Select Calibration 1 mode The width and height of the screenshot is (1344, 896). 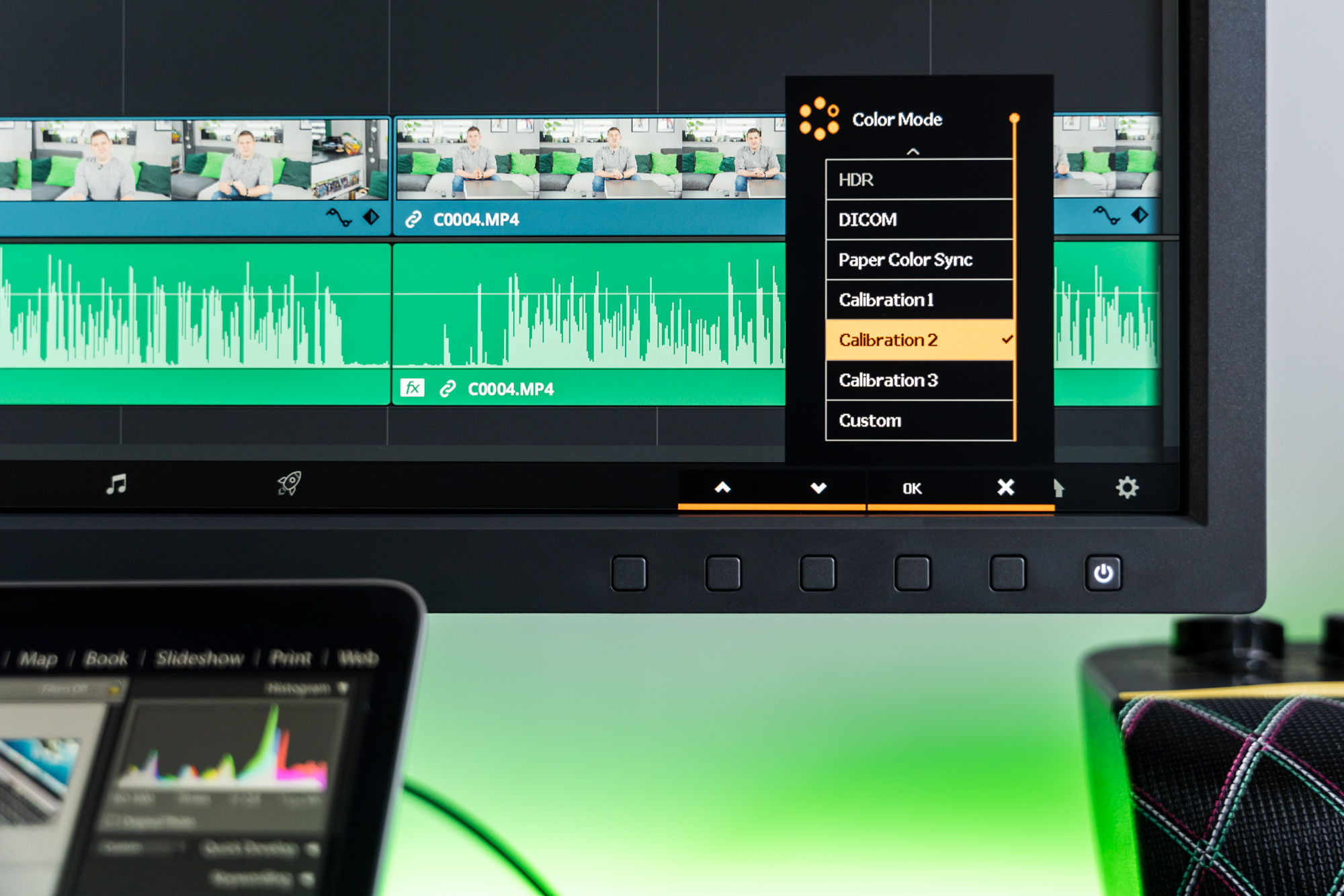tap(919, 300)
